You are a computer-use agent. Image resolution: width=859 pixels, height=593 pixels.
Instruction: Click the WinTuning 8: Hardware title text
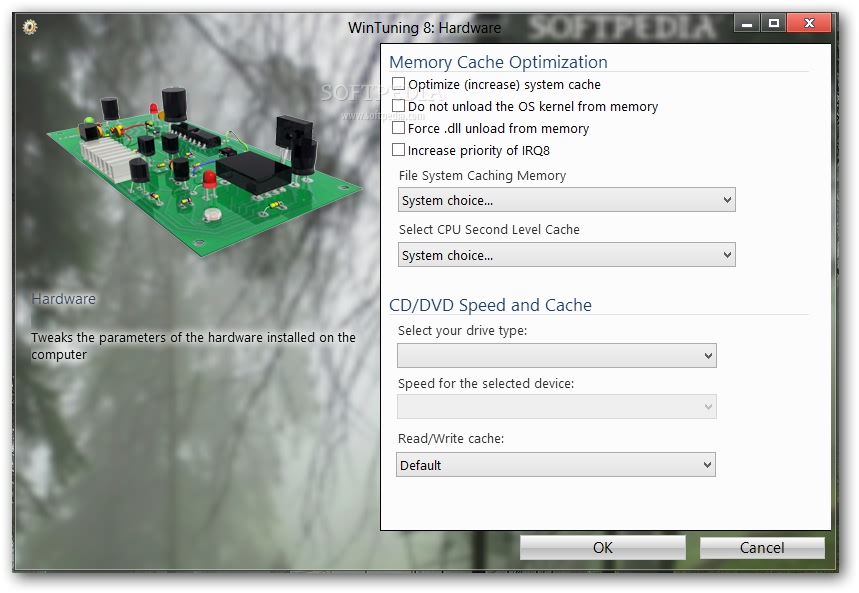(x=425, y=27)
